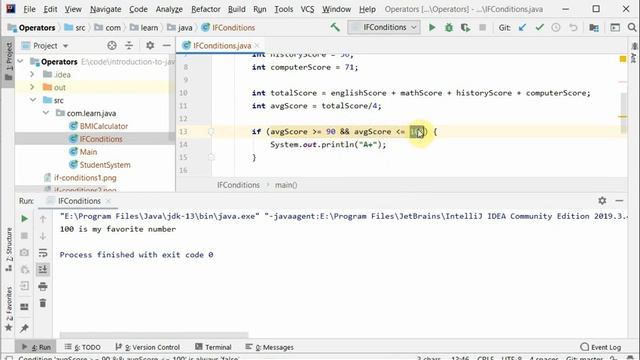
Task: Open the Build menu
Action: click(x=237, y=9)
